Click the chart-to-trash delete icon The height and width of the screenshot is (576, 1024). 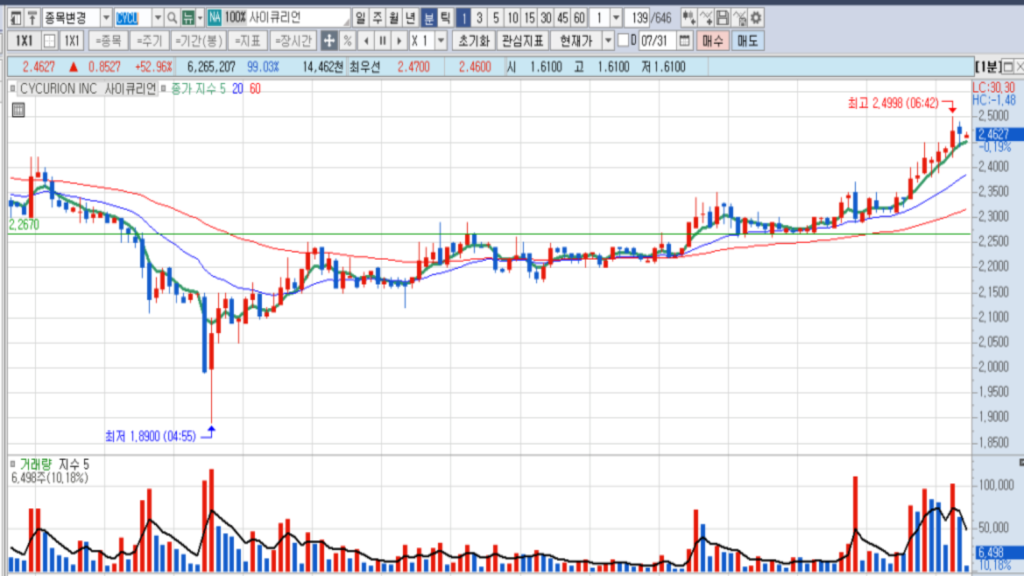[739, 18]
